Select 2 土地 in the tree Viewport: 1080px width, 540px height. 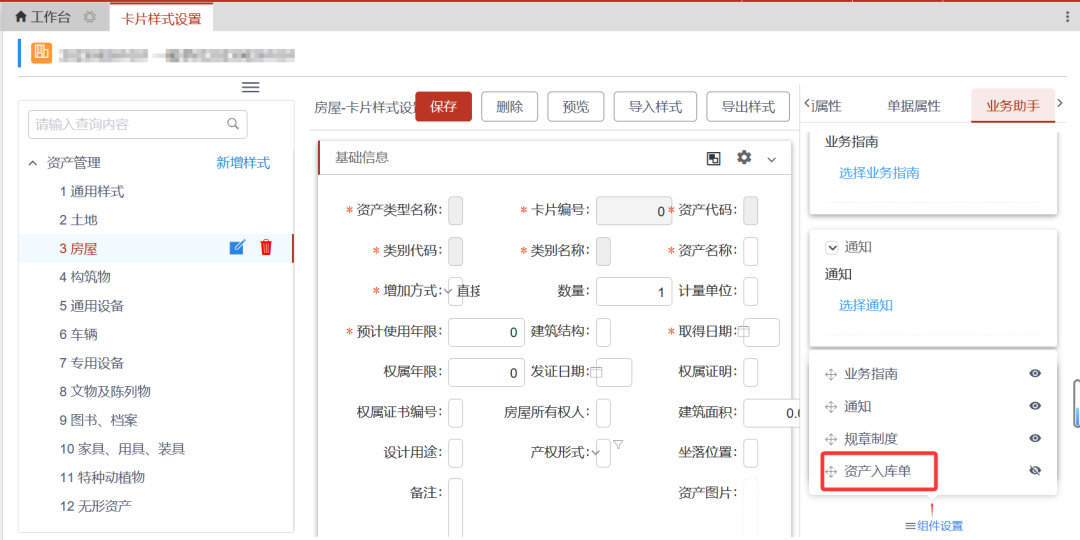tap(79, 220)
